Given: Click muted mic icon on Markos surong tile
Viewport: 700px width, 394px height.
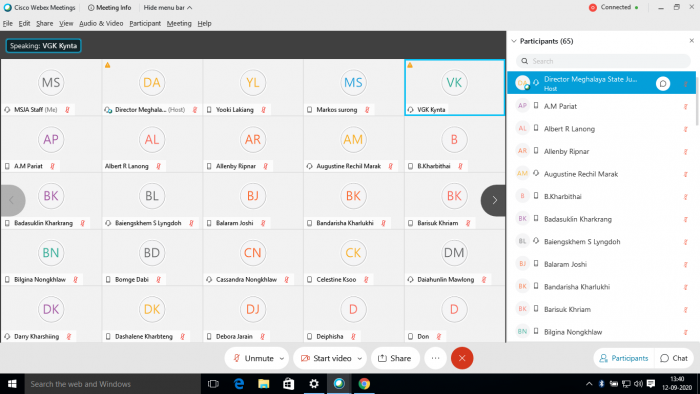Looking at the screenshot, I should point(367,110).
